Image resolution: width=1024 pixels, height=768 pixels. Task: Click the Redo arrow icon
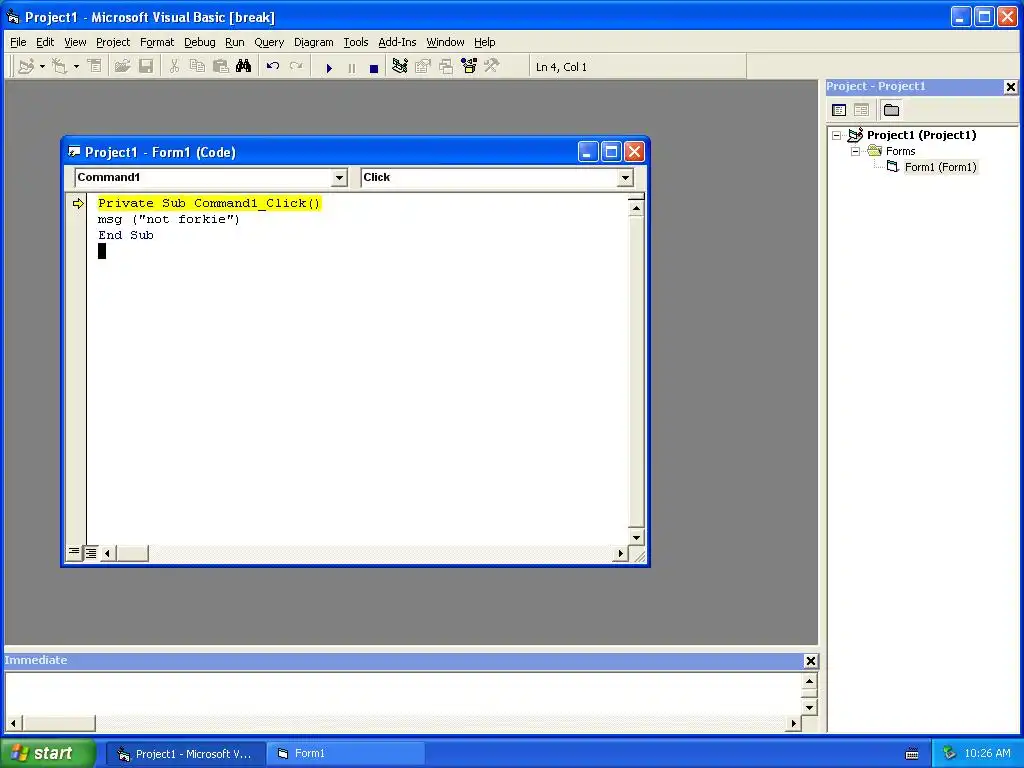click(x=296, y=67)
